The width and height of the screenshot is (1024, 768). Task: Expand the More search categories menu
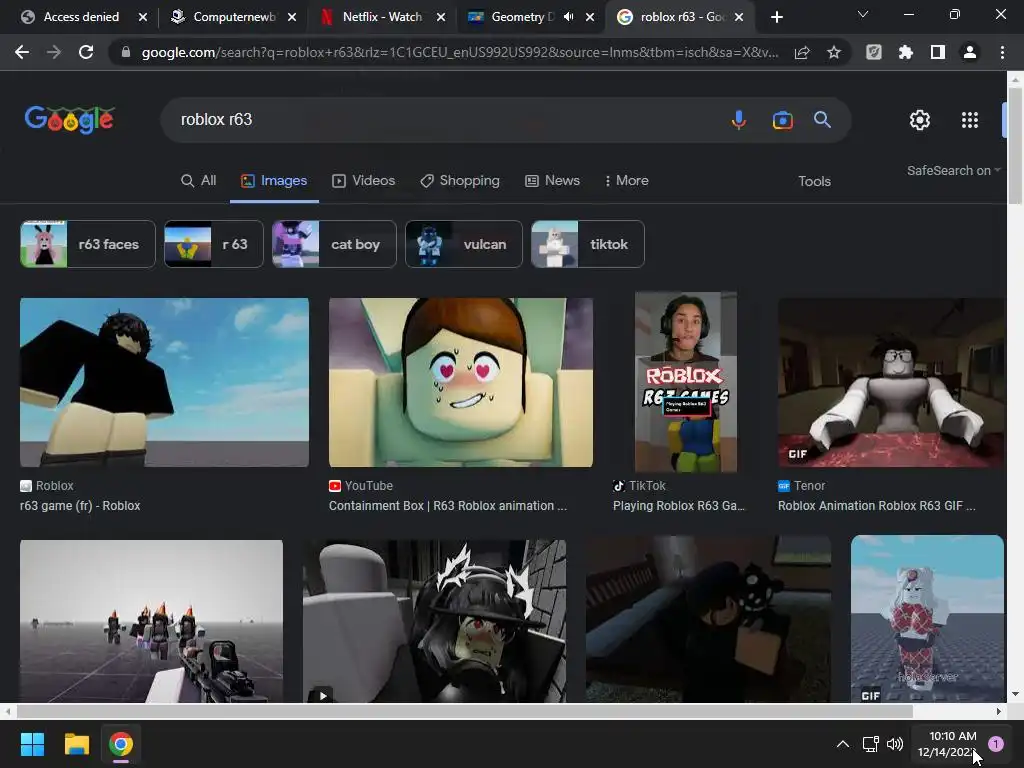tap(626, 180)
